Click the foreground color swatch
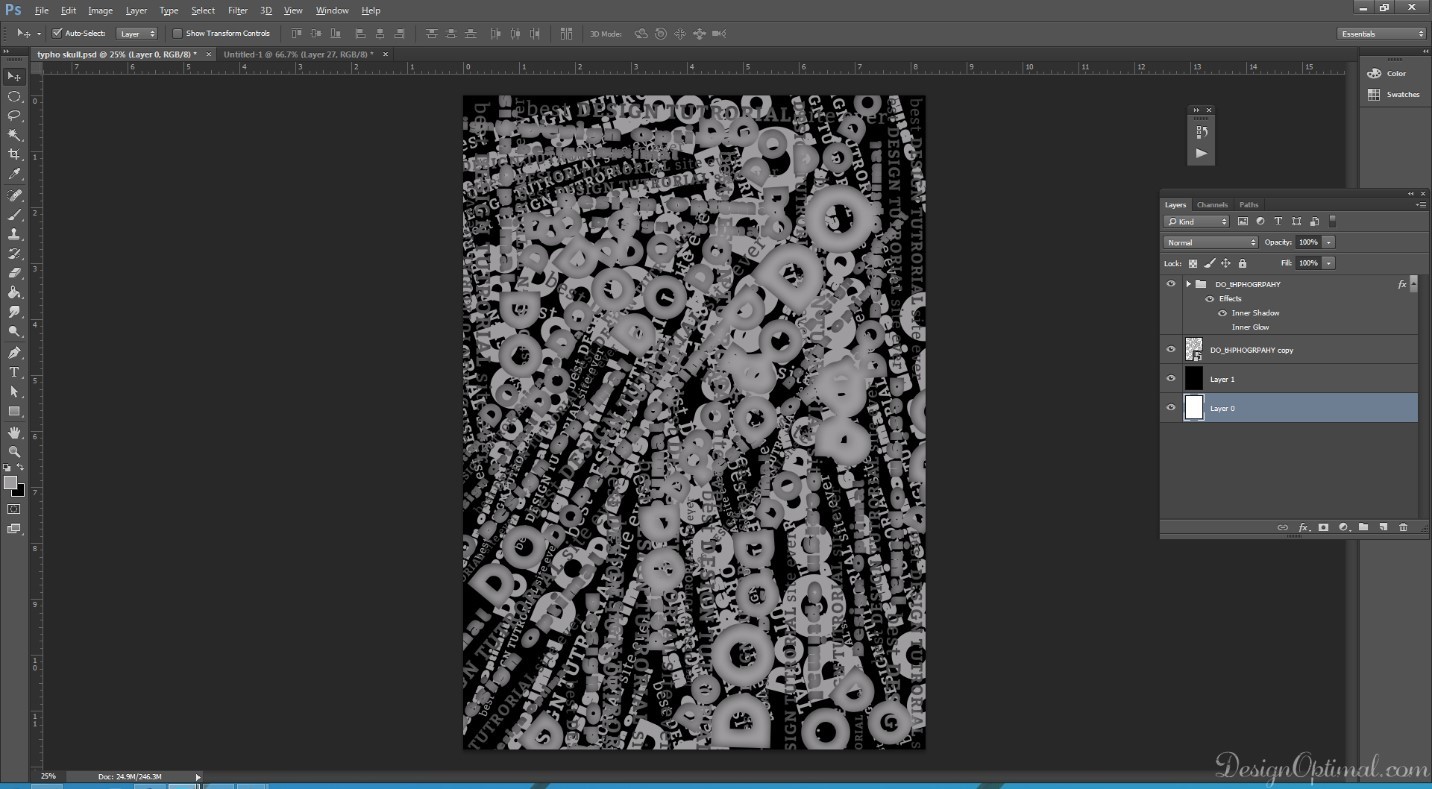This screenshot has width=1432, height=789. (10, 483)
